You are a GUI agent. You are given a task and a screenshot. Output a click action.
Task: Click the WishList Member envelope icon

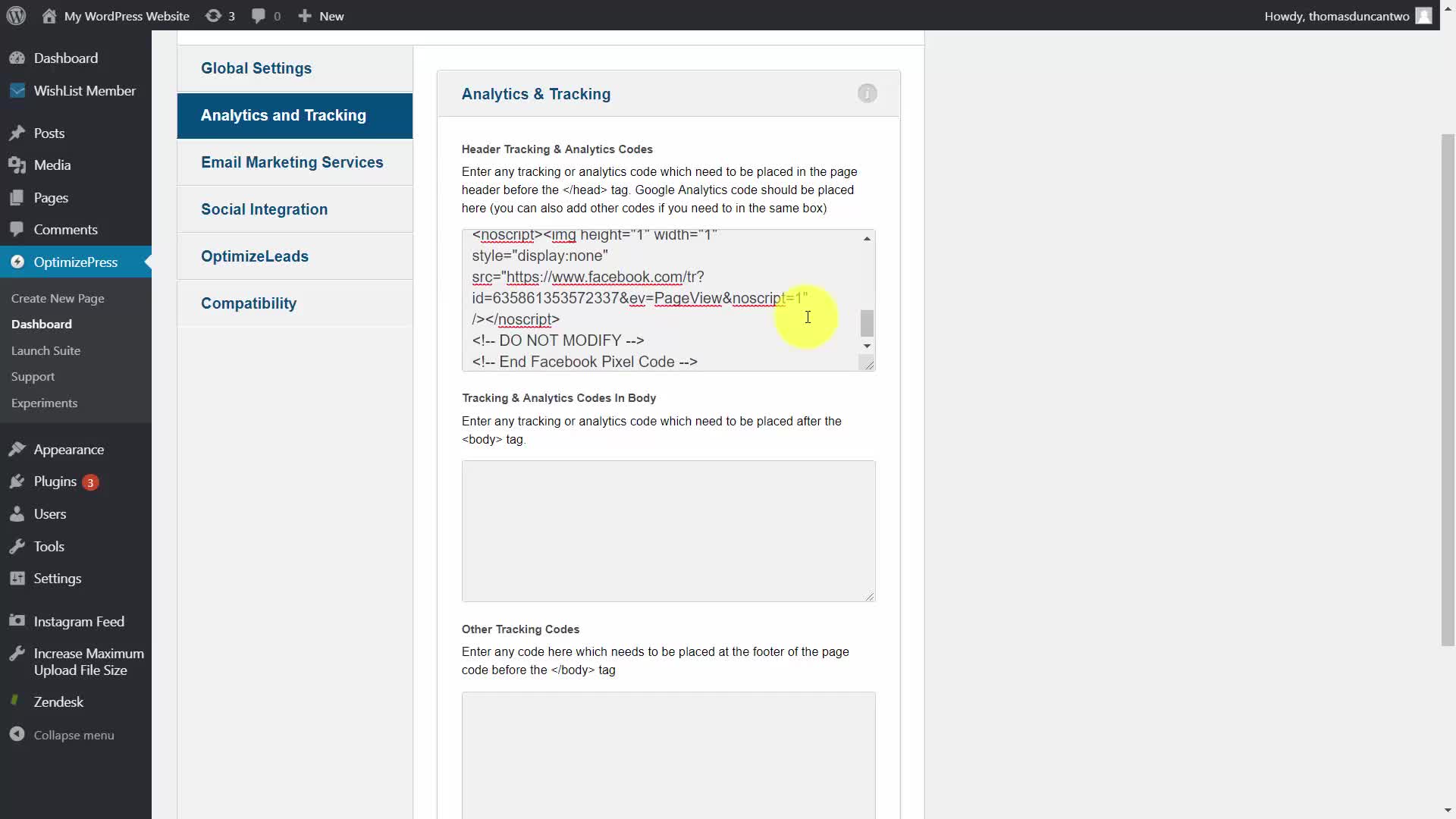click(17, 90)
